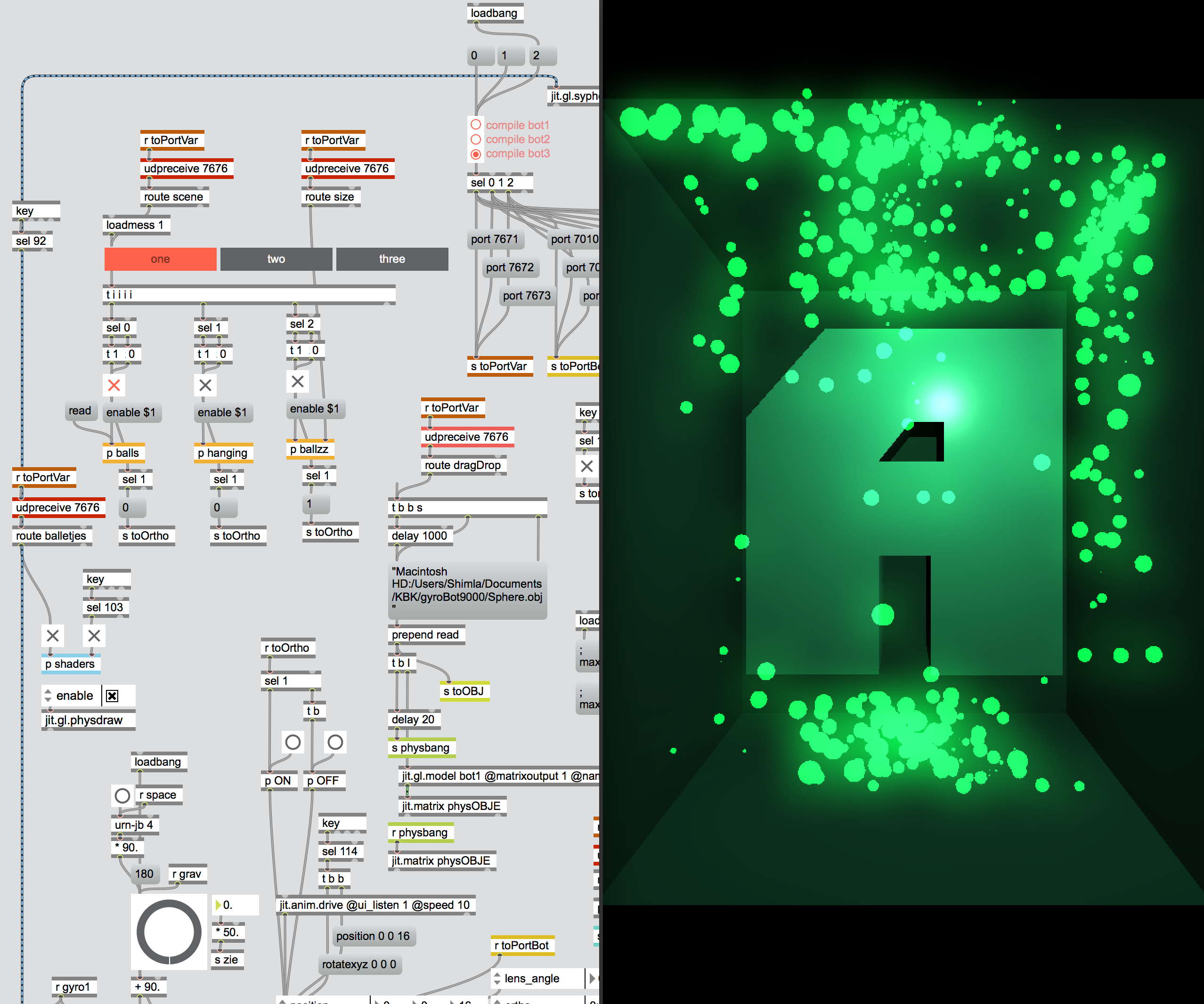Open the enable attribute menu arrows
The height and width of the screenshot is (1004, 1204).
[x=48, y=696]
